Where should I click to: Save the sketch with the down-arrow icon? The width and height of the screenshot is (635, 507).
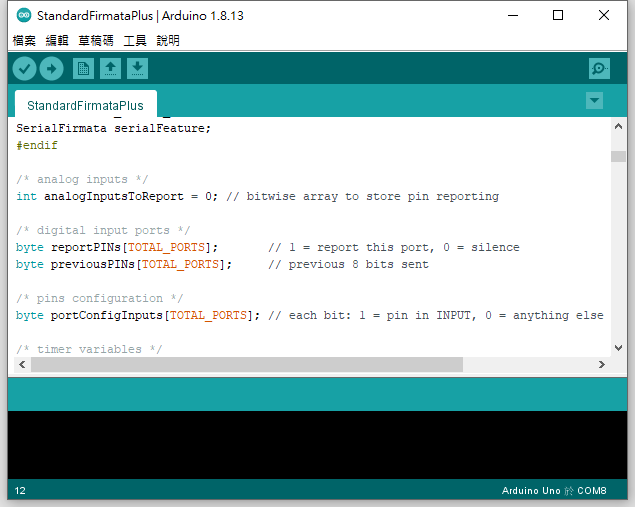click(137, 68)
